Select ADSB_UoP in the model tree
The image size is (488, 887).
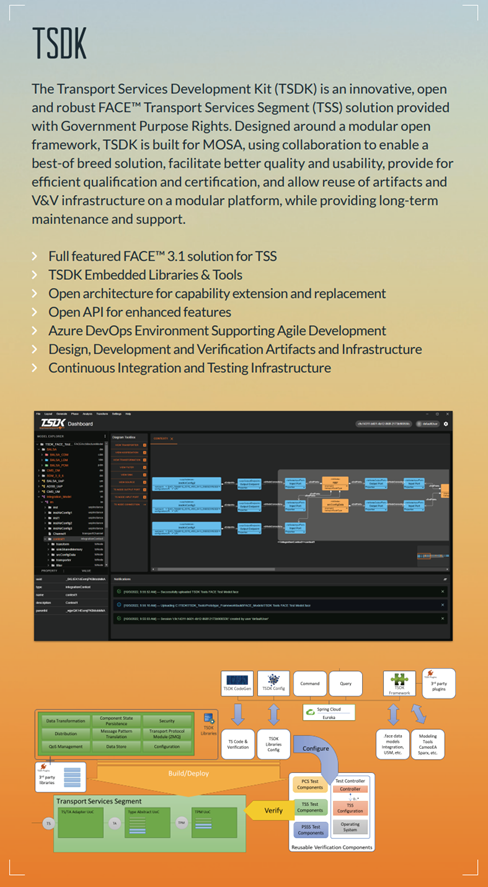[54, 486]
